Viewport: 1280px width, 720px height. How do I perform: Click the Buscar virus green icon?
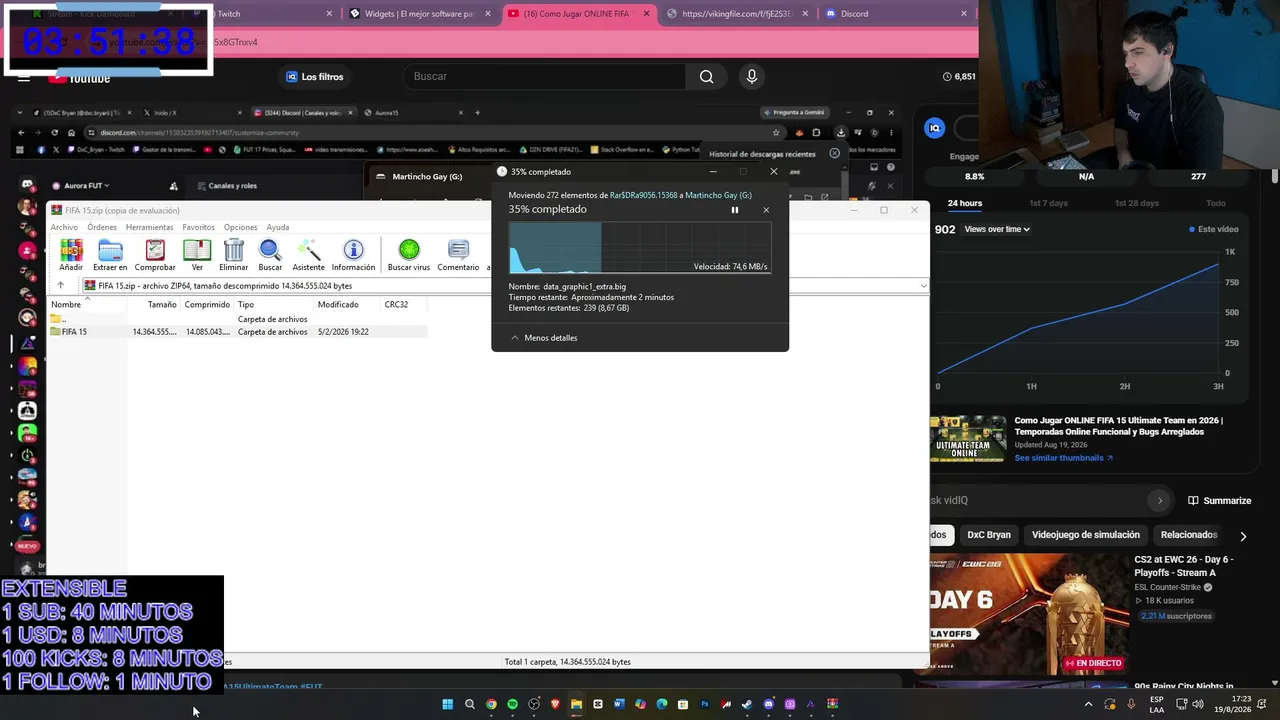408,255
